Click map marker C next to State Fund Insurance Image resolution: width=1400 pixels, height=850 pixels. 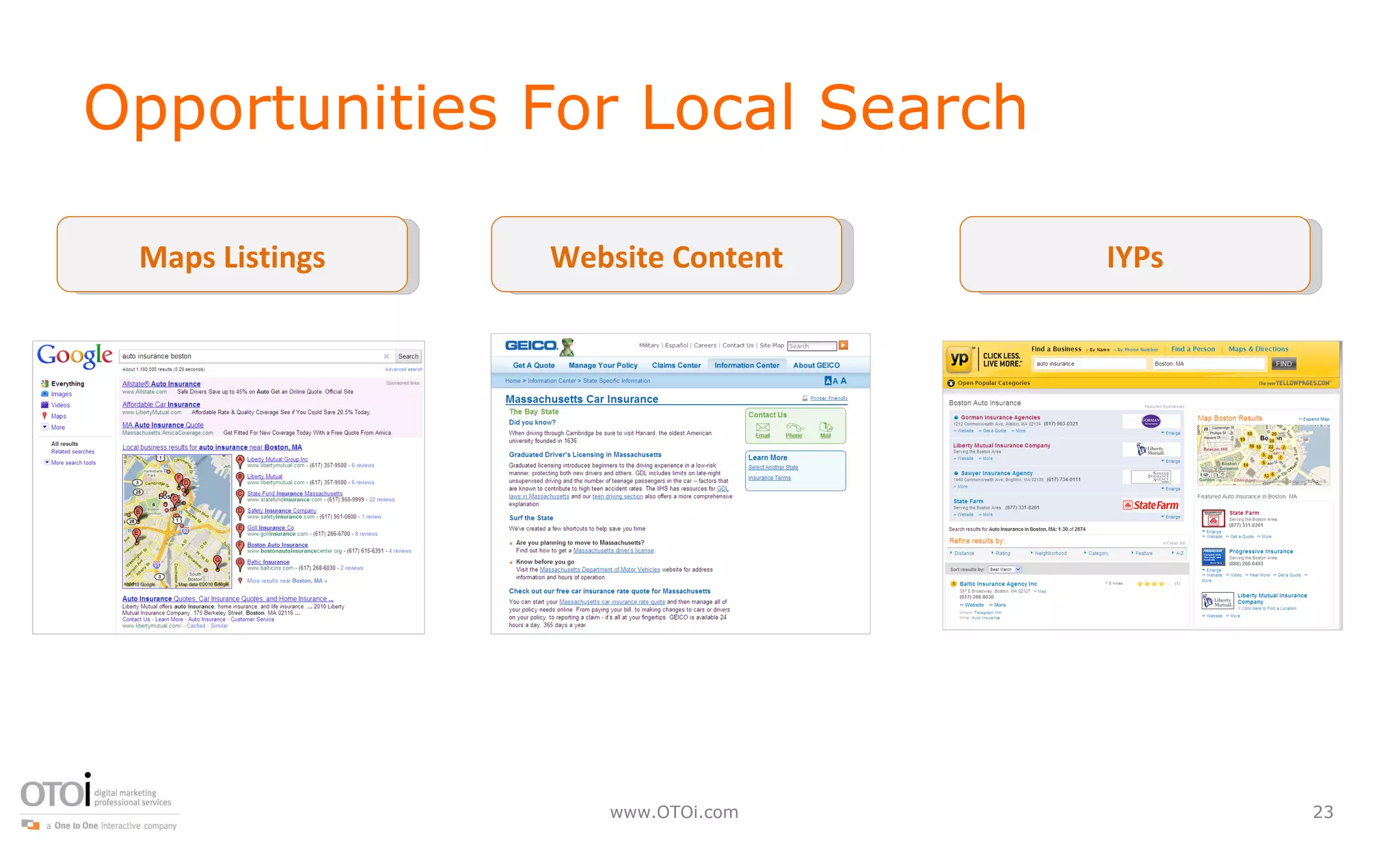(240, 496)
